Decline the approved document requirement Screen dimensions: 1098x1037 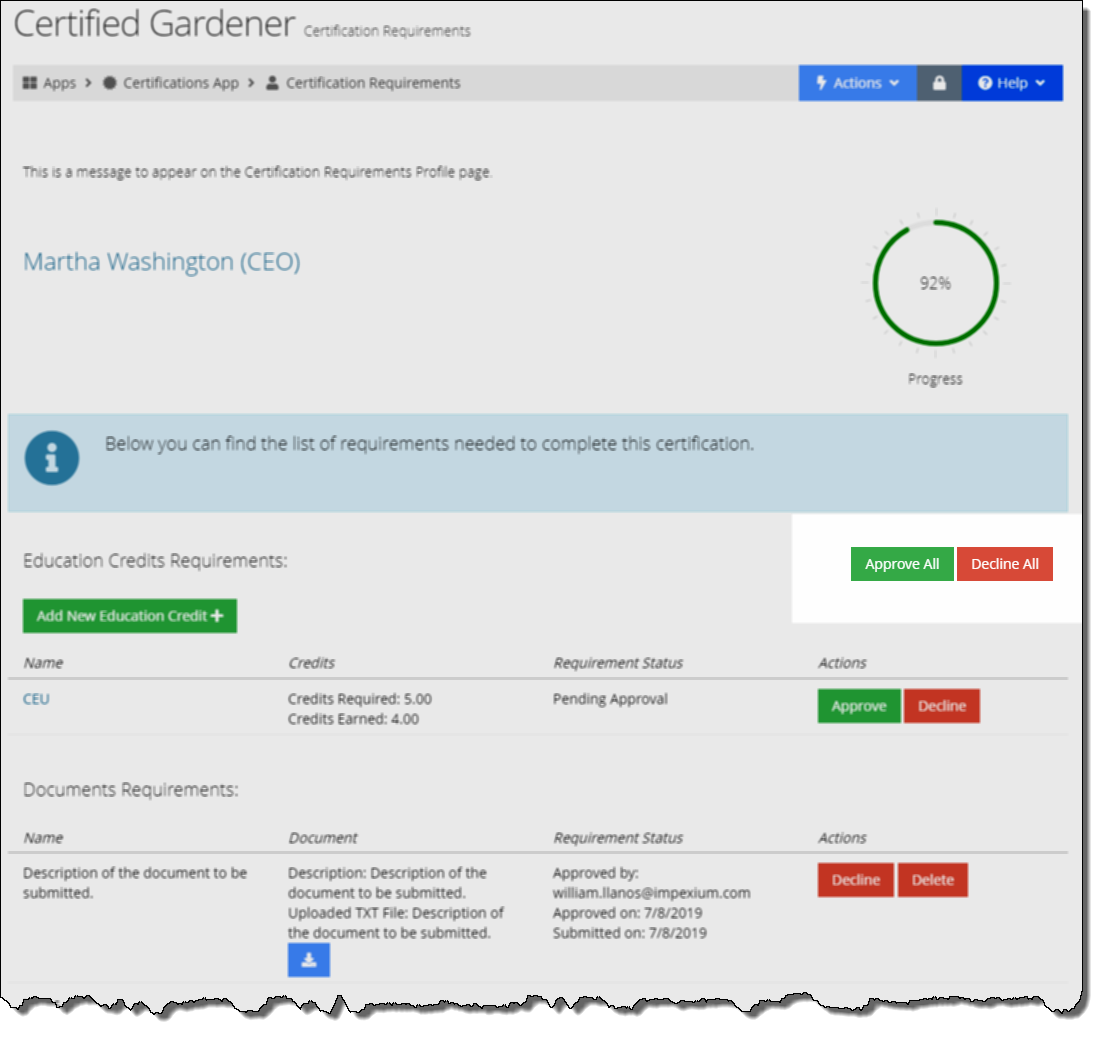pos(856,879)
